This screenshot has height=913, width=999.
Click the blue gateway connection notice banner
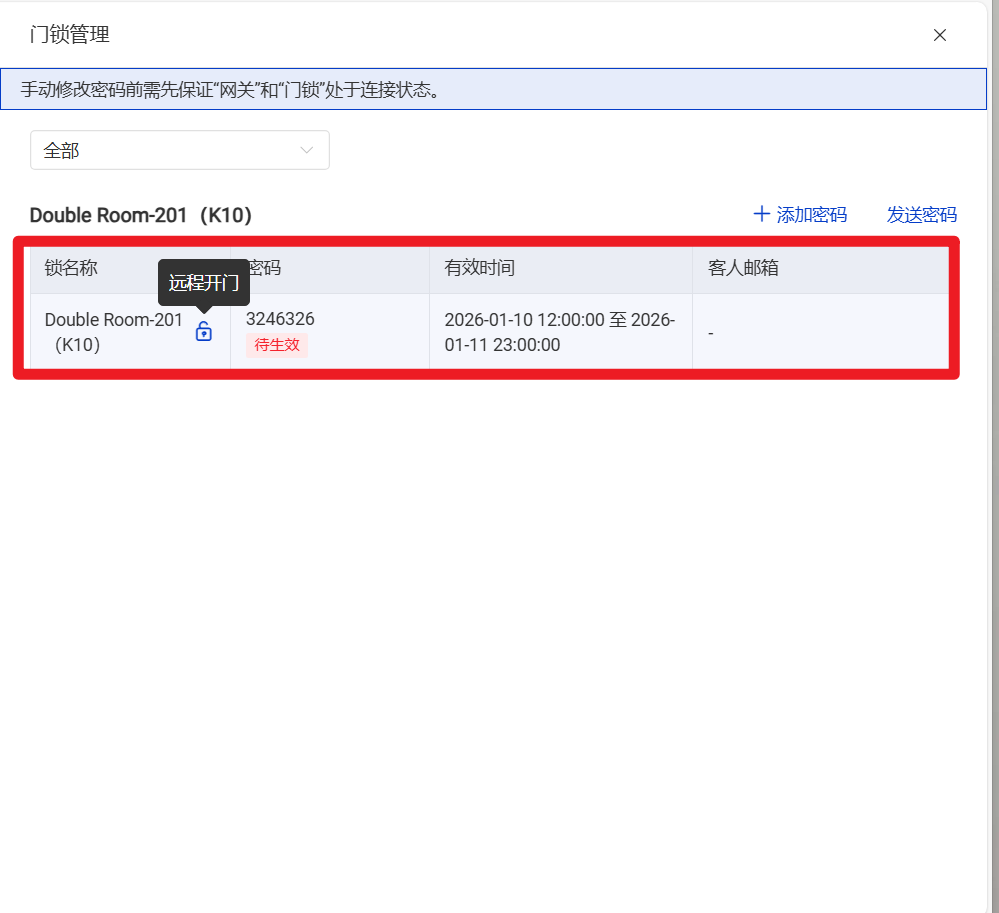(x=493, y=89)
